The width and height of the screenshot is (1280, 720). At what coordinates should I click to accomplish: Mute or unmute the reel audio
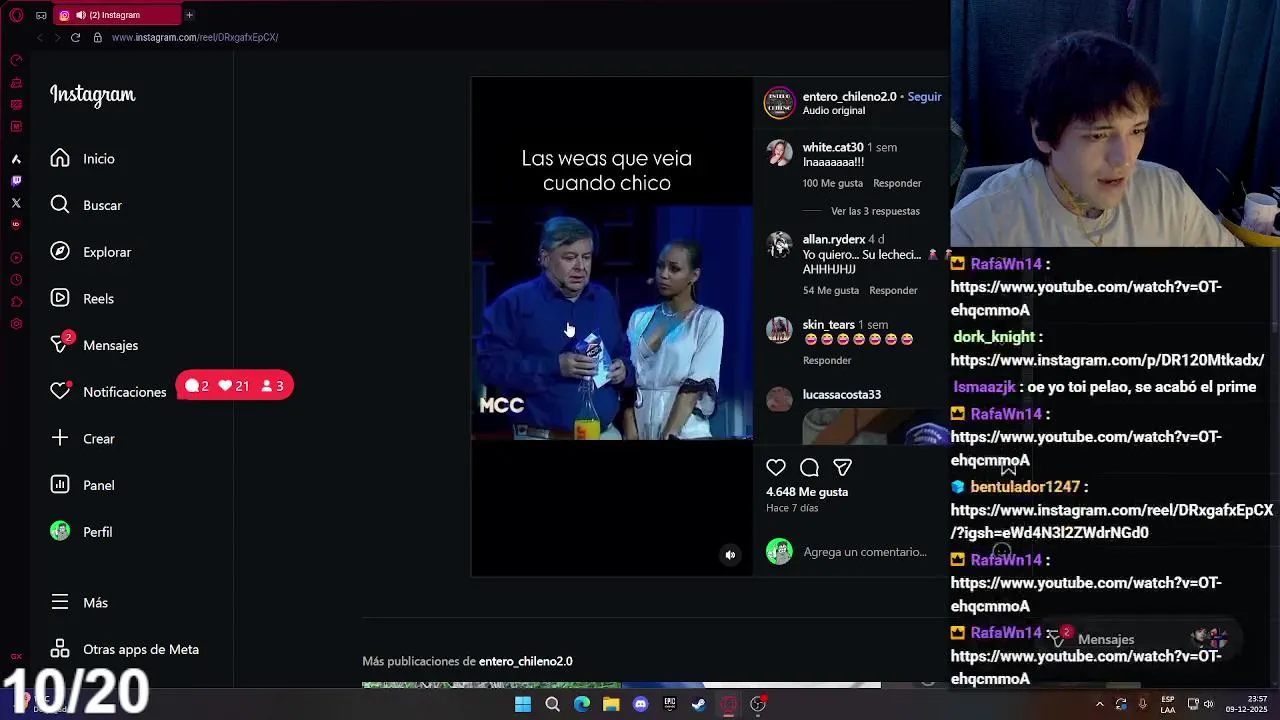pos(730,555)
